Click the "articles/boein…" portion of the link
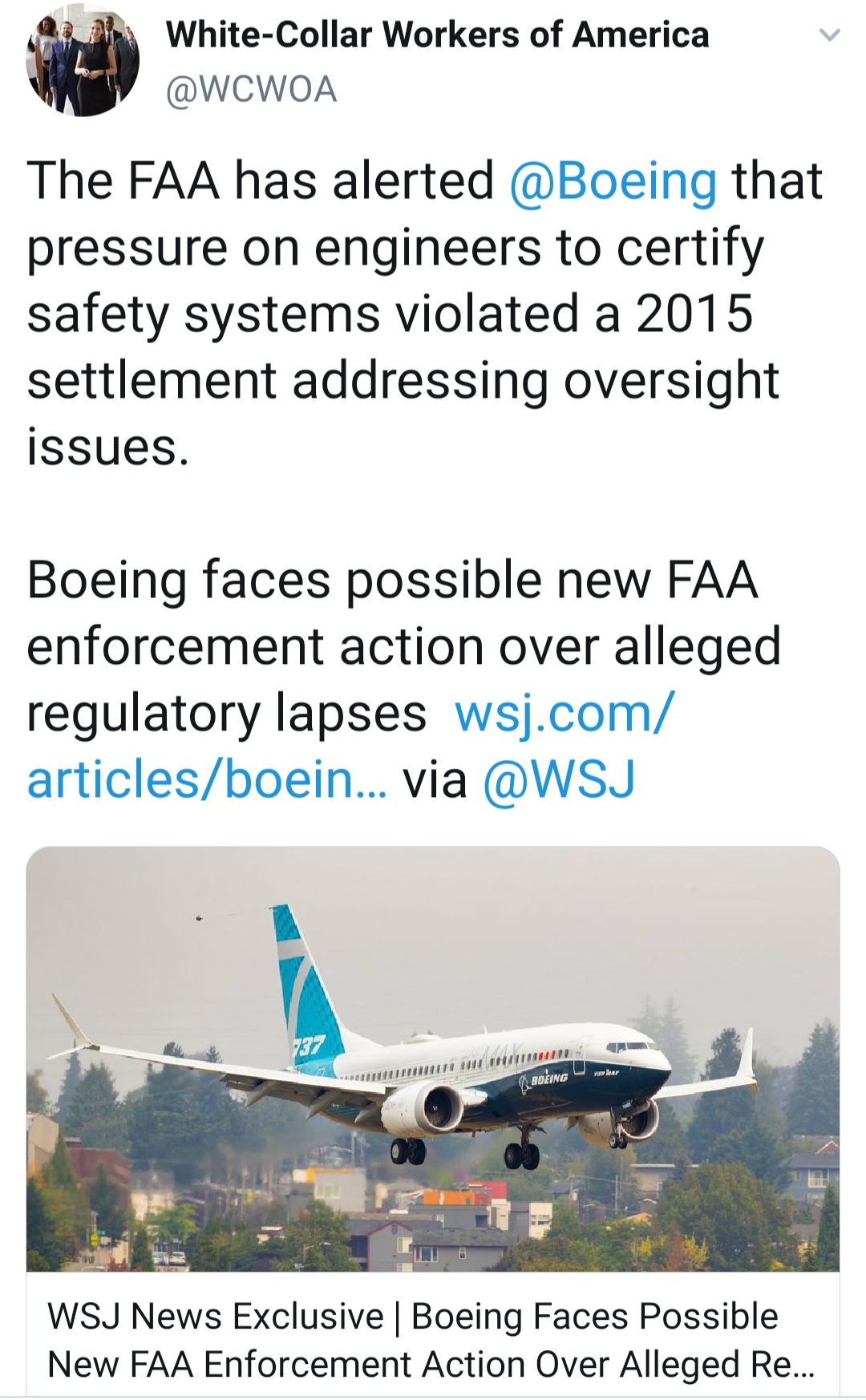The width and height of the screenshot is (866, 1400). 207,779
